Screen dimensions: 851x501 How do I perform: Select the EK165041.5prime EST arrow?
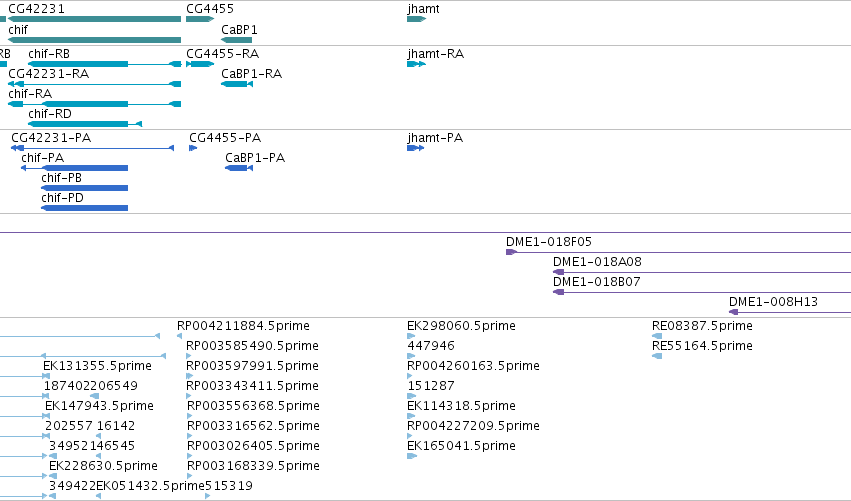coord(412,456)
